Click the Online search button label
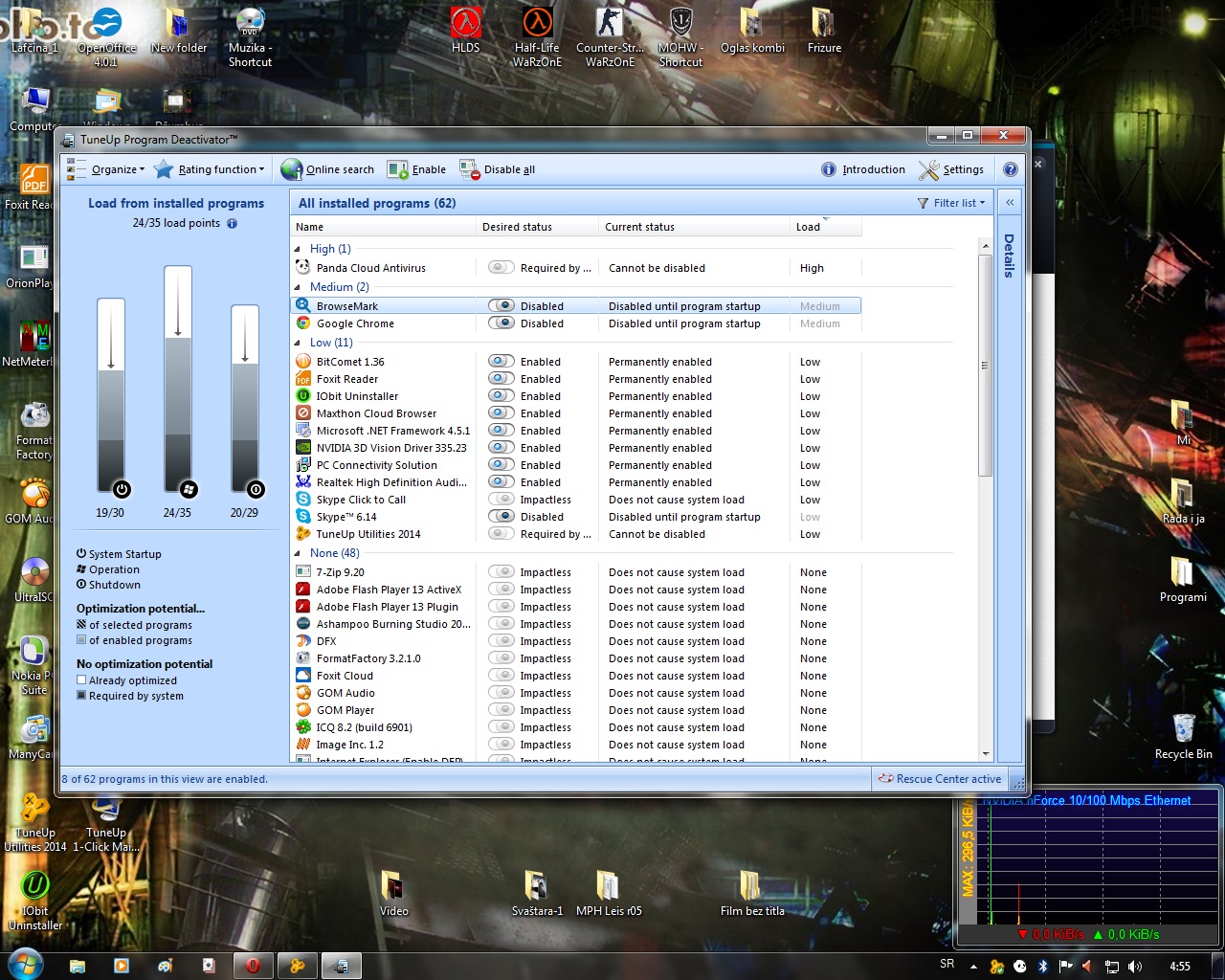 tap(340, 169)
